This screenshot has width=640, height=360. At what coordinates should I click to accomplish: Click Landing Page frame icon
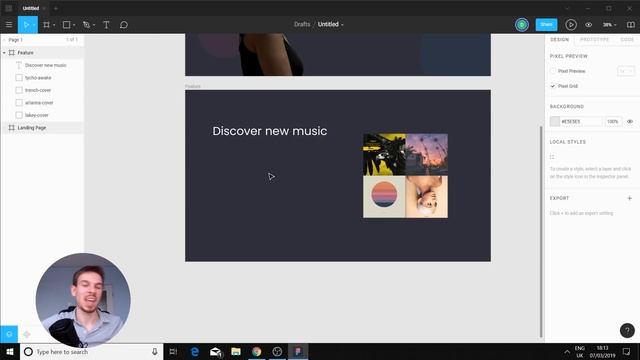[x=11, y=128]
